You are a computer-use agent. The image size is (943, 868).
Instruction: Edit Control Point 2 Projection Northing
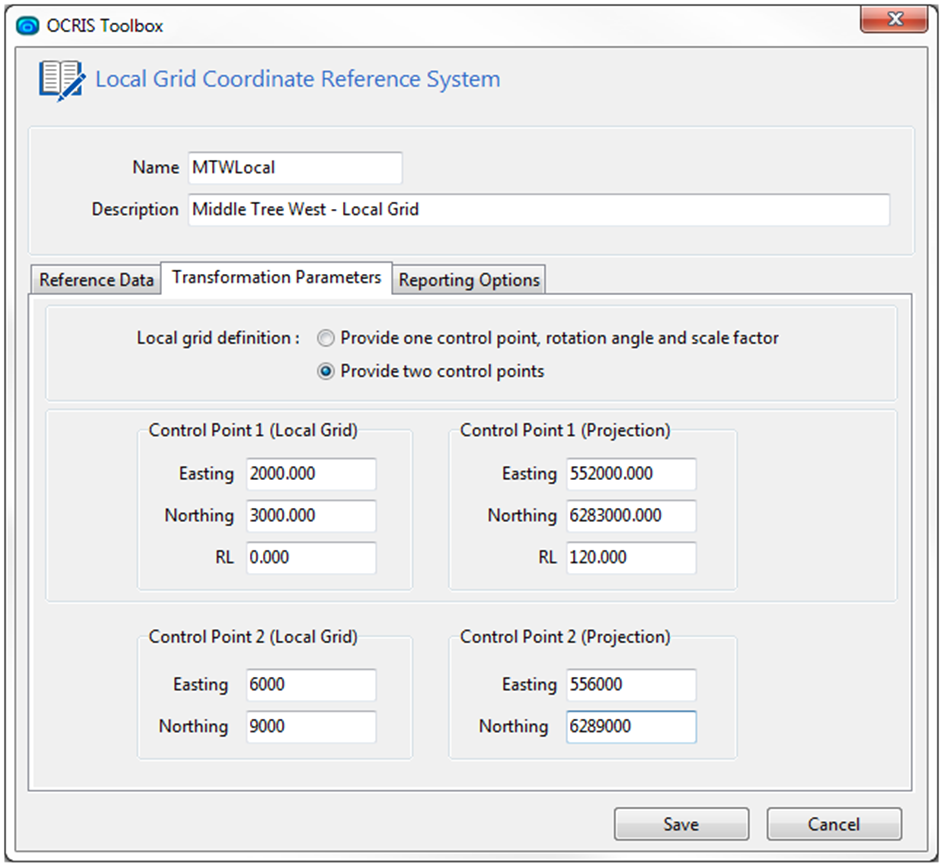(x=631, y=727)
